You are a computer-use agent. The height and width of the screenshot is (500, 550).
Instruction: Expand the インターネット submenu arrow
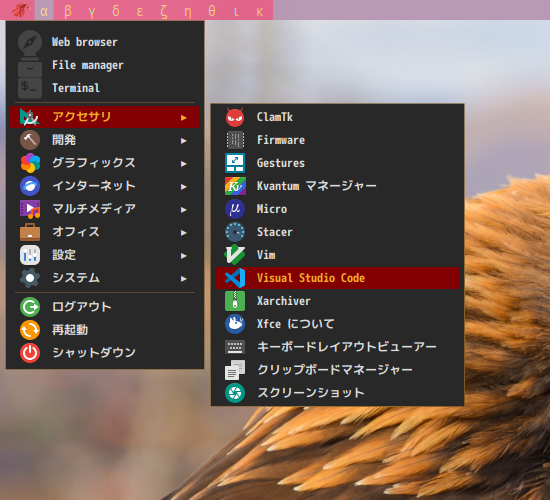pyautogui.click(x=183, y=187)
